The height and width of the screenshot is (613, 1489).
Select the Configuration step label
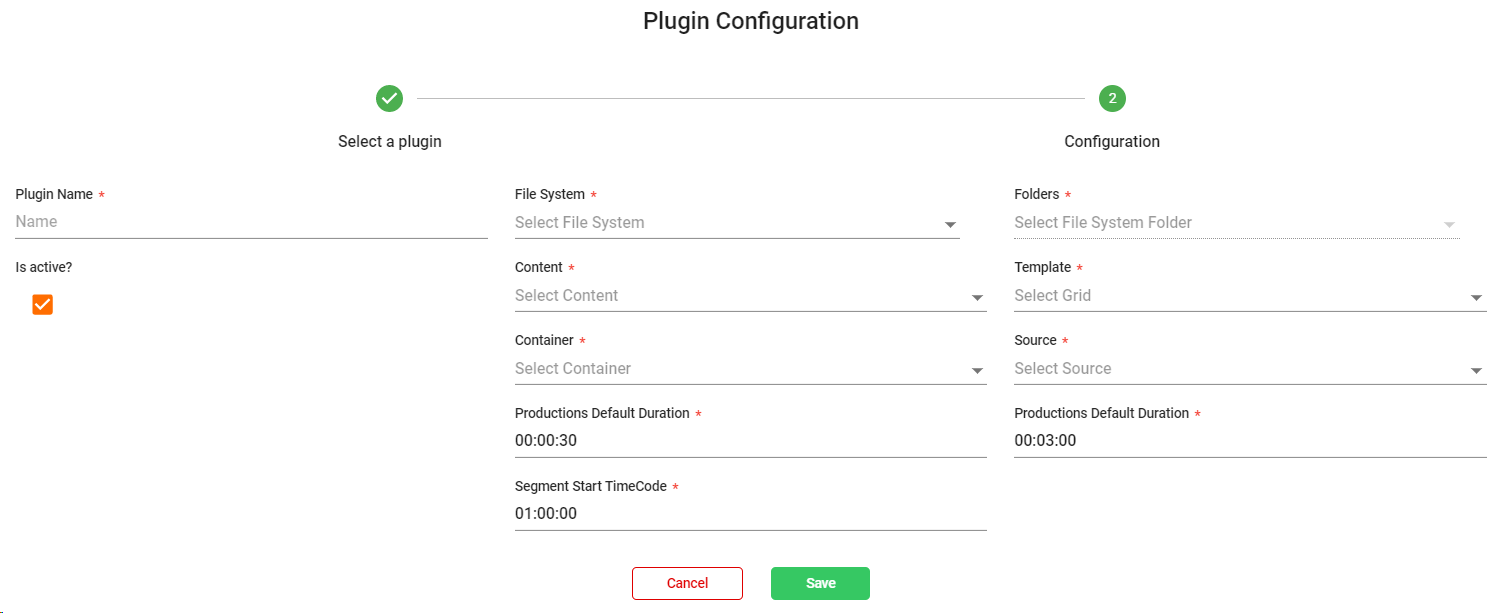(x=1112, y=141)
